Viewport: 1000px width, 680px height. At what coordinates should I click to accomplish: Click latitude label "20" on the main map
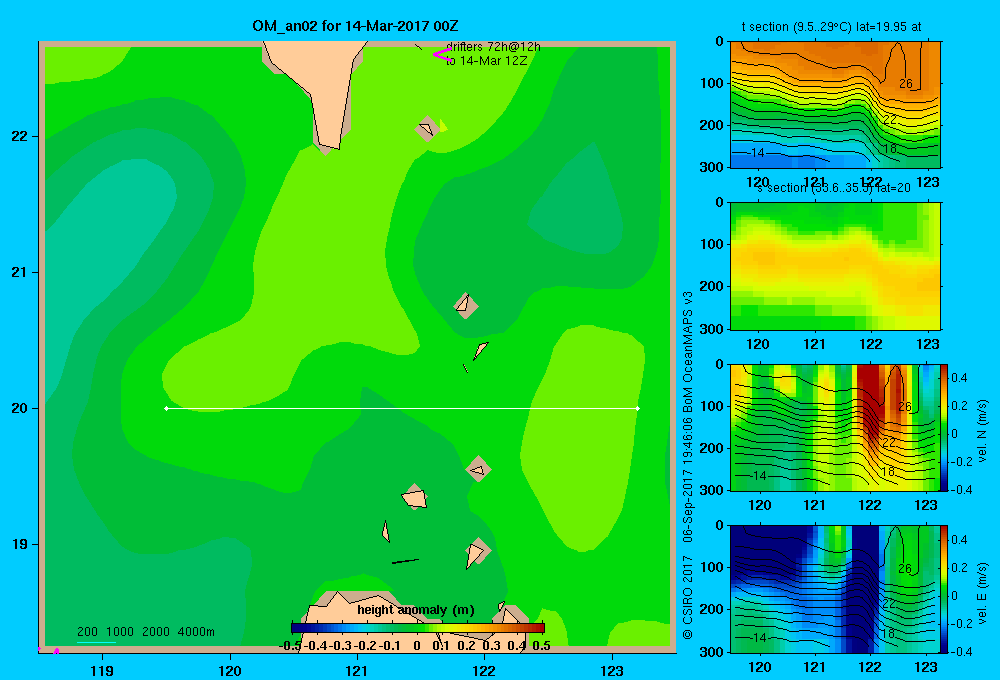click(x=19, y=408)
